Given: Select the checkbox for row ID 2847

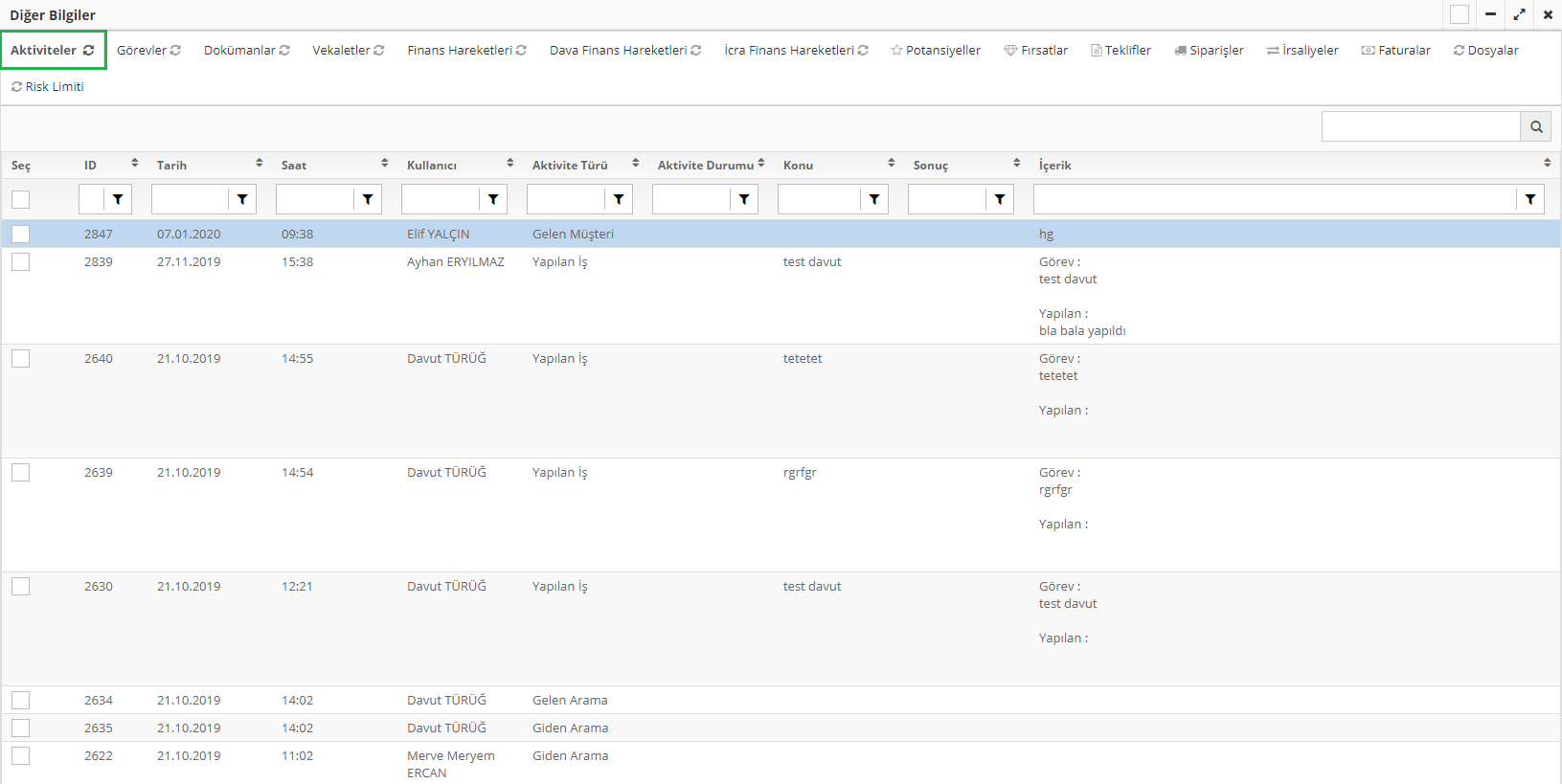Looking at the screenshot, I should tap(21, 234).
